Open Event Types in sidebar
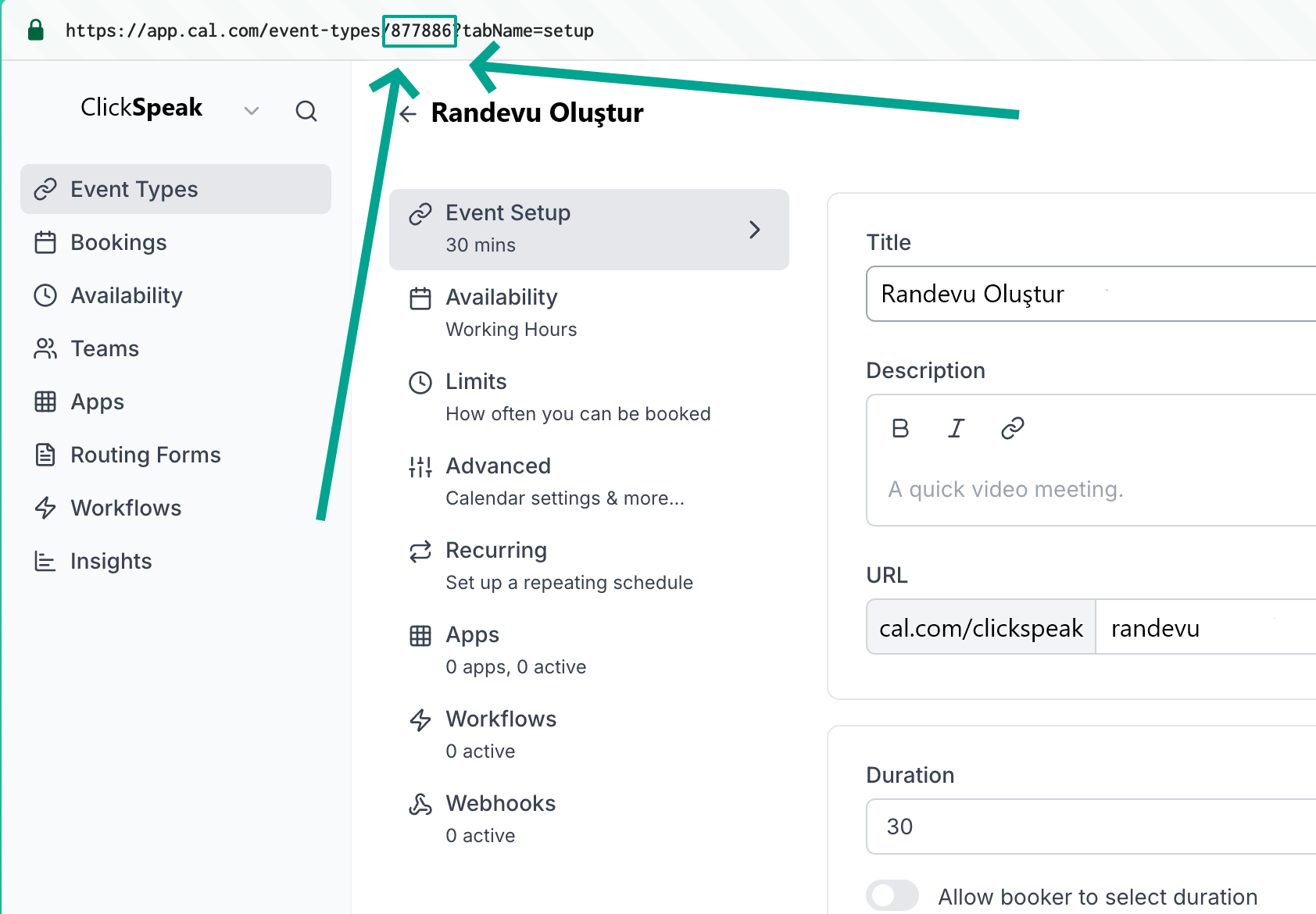 [x=176, y=189]
